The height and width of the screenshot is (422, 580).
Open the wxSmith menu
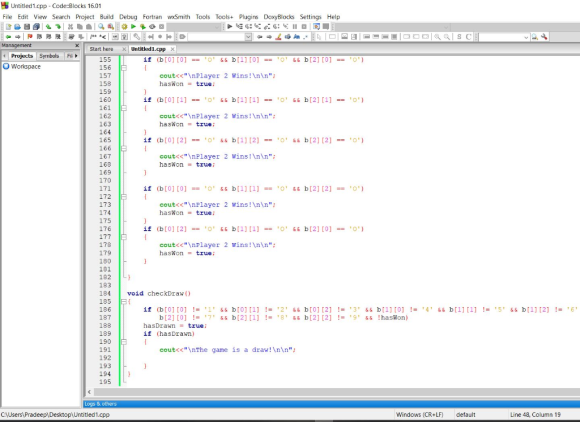[x=179, y=17]
